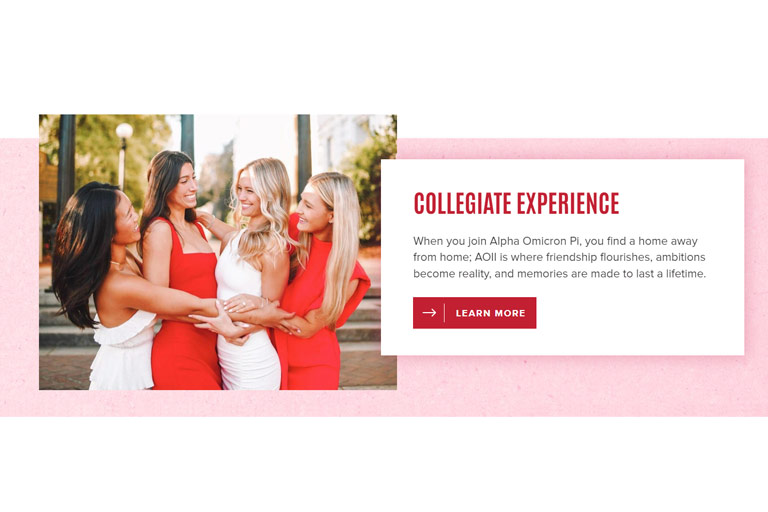This screenshot has height=512, width=768.
Task: Click the vertical divider inside Learn More button
Action: pos(445,313)
